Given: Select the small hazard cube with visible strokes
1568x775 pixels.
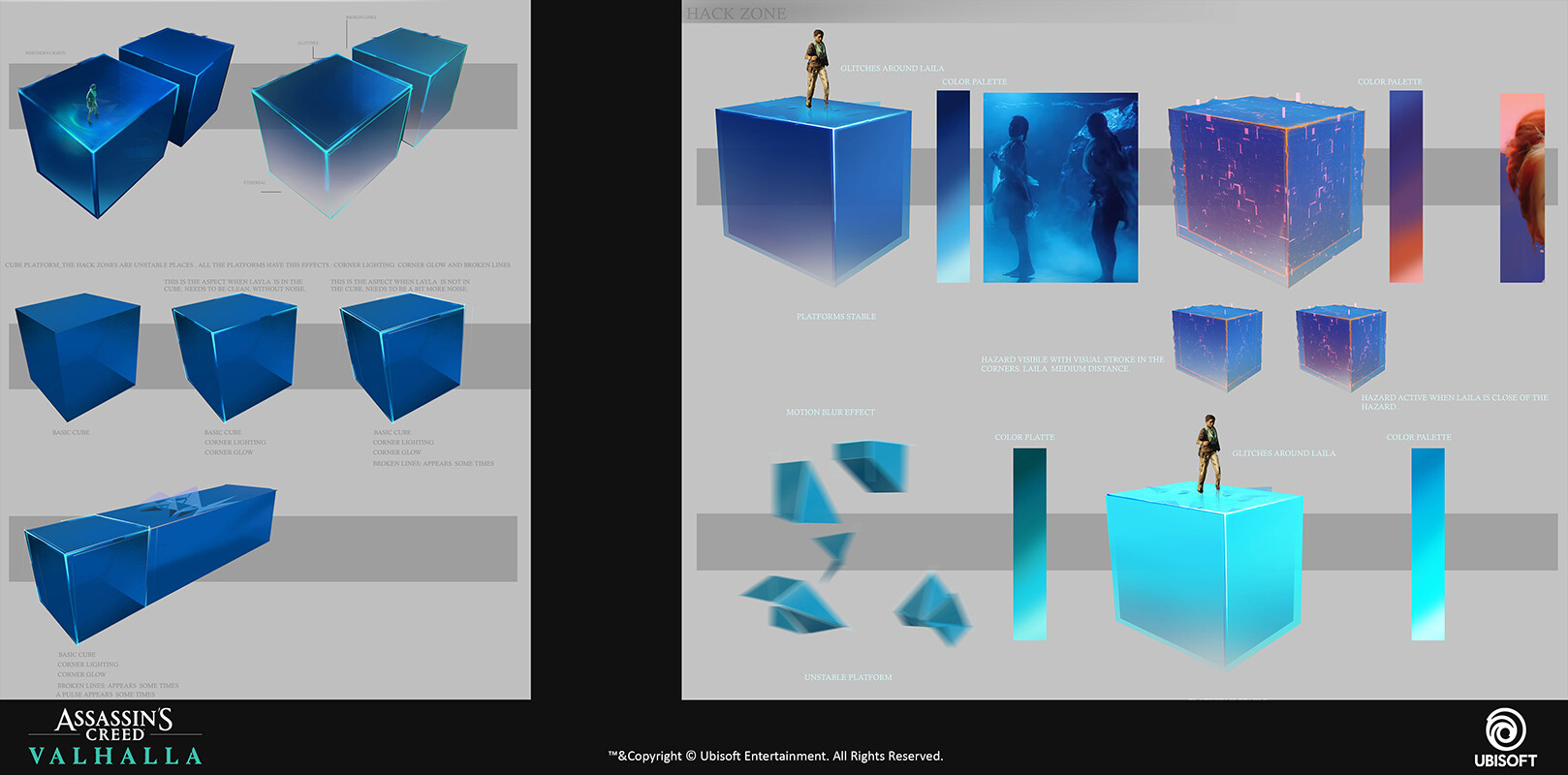Looking at the screenshot, I should point(1217,348).
